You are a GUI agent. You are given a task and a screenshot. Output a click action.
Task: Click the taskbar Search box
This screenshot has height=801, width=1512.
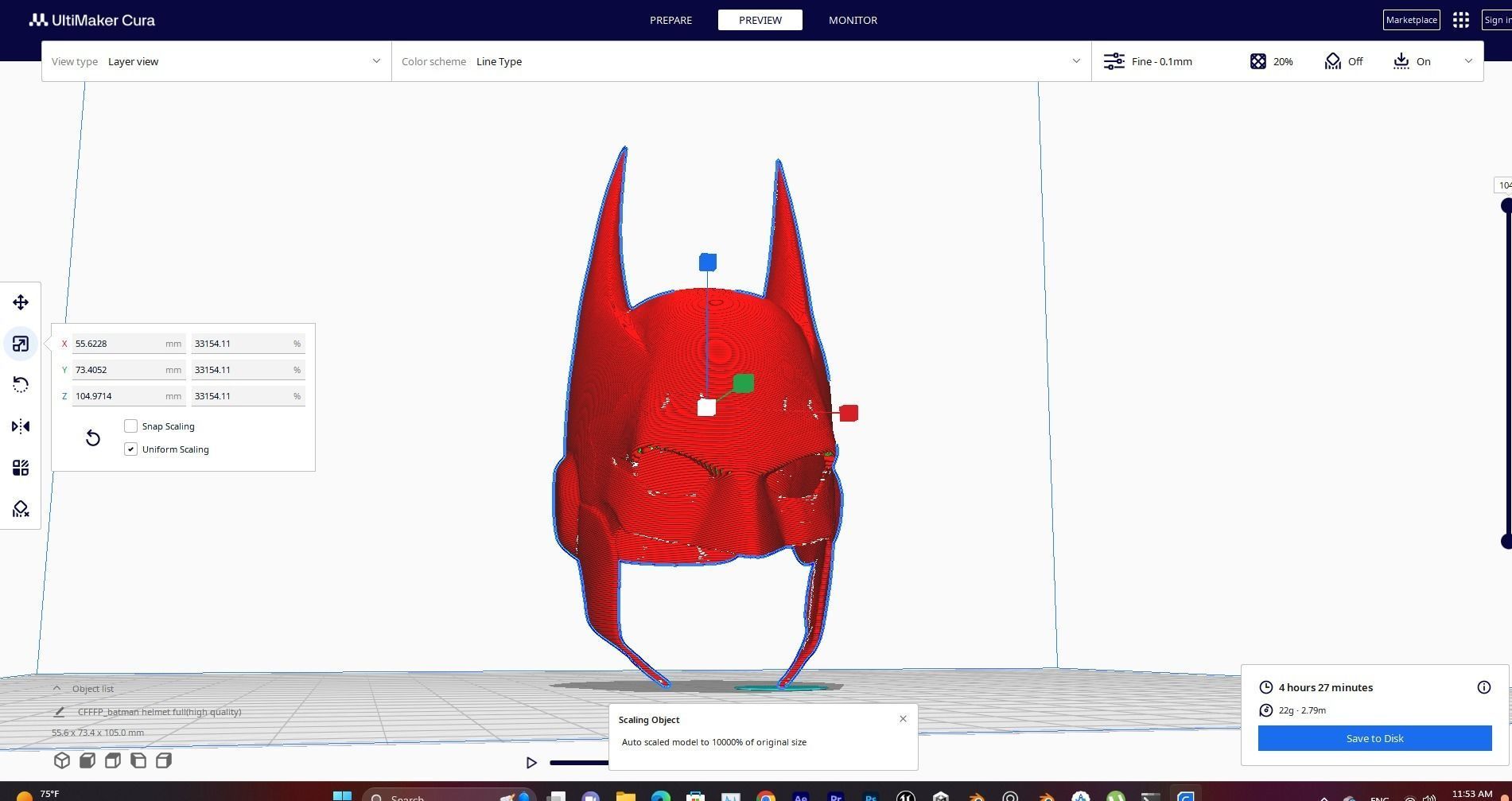[449, 795]
